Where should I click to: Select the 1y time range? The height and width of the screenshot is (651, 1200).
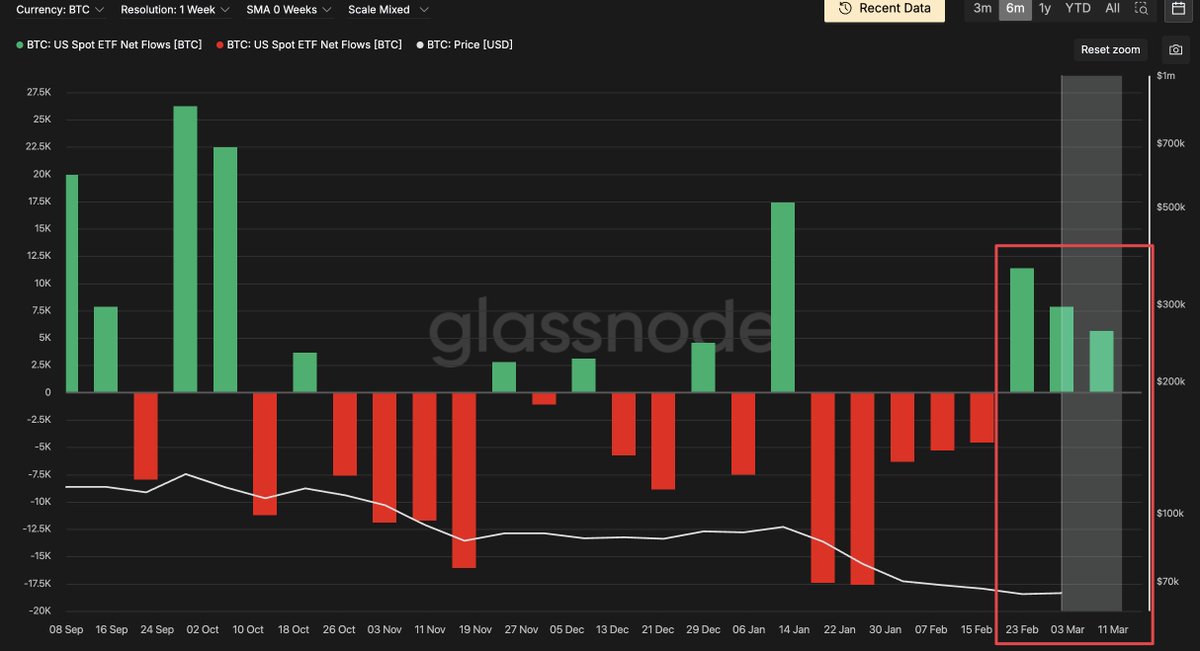pos(1045,8)
